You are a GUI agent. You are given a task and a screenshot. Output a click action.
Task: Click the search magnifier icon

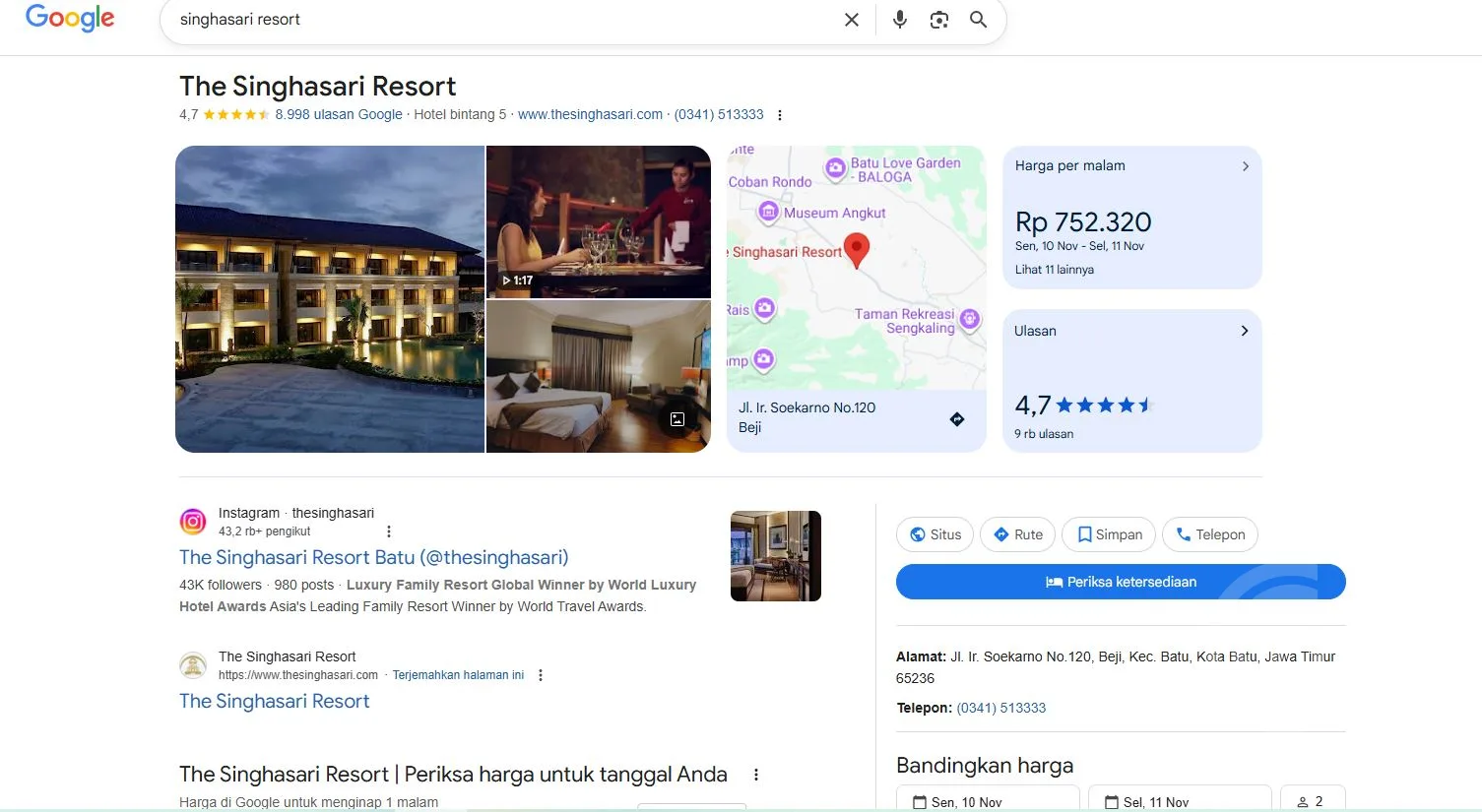[x=978, y=19]
